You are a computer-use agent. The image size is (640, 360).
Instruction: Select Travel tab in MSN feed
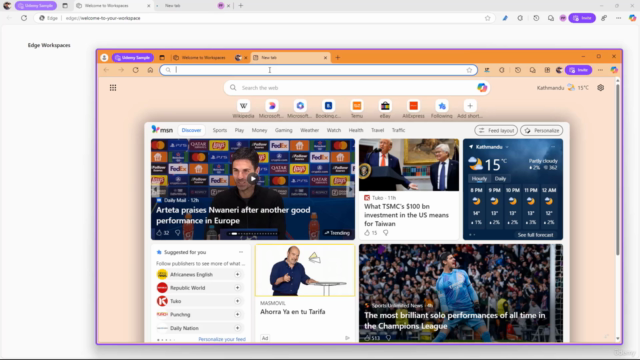tap(378, 130)
